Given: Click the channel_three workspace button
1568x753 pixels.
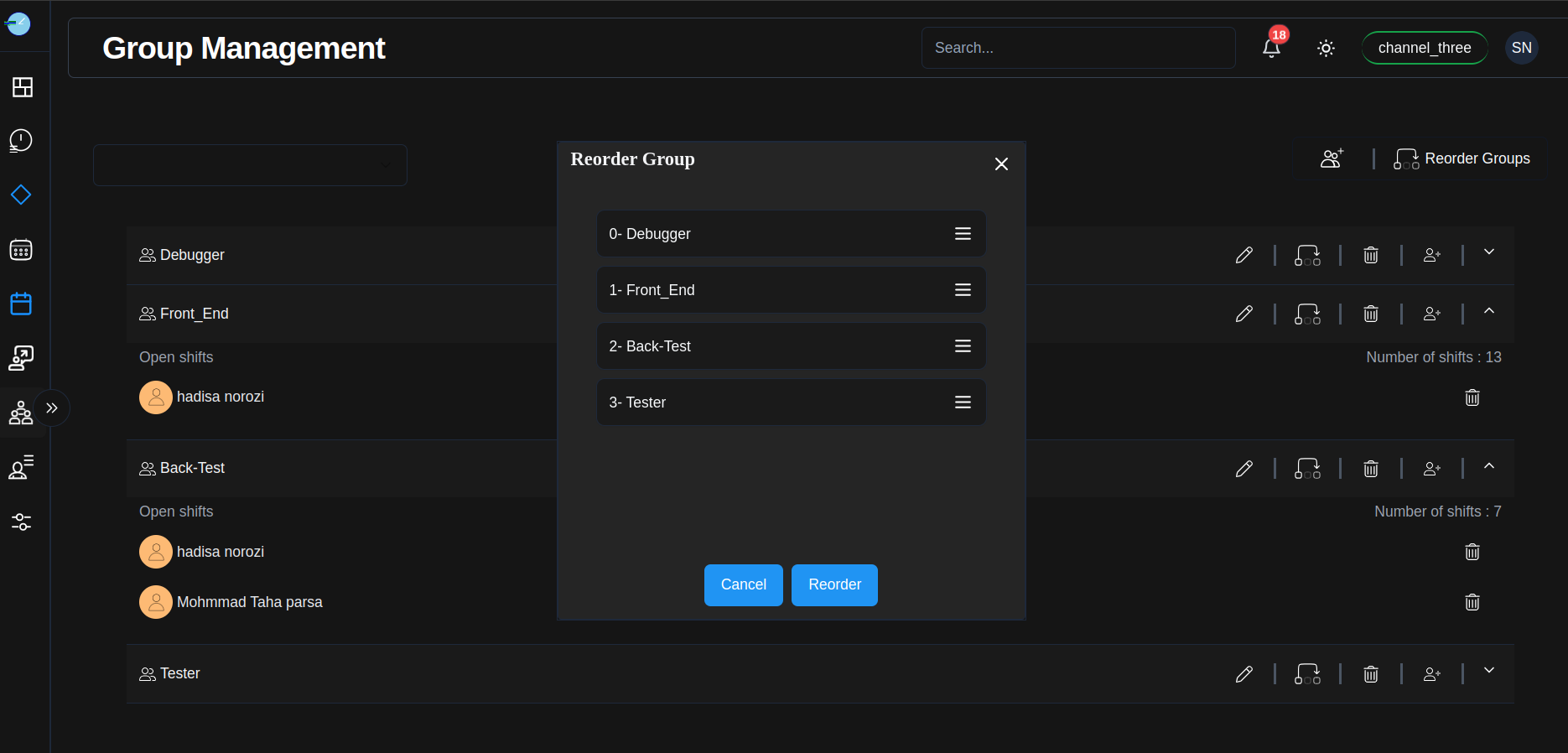Looking at the screenshot, I should click(x=1425, y=48).
